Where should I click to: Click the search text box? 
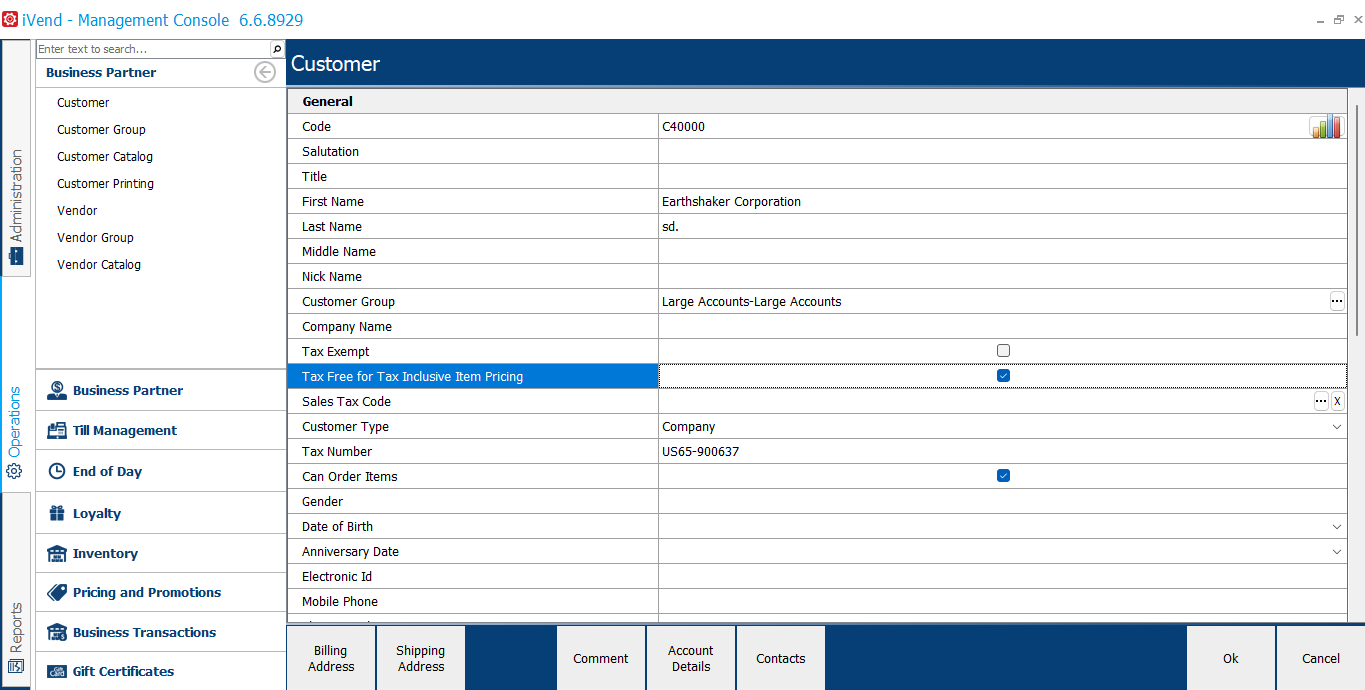click(153, 49)
